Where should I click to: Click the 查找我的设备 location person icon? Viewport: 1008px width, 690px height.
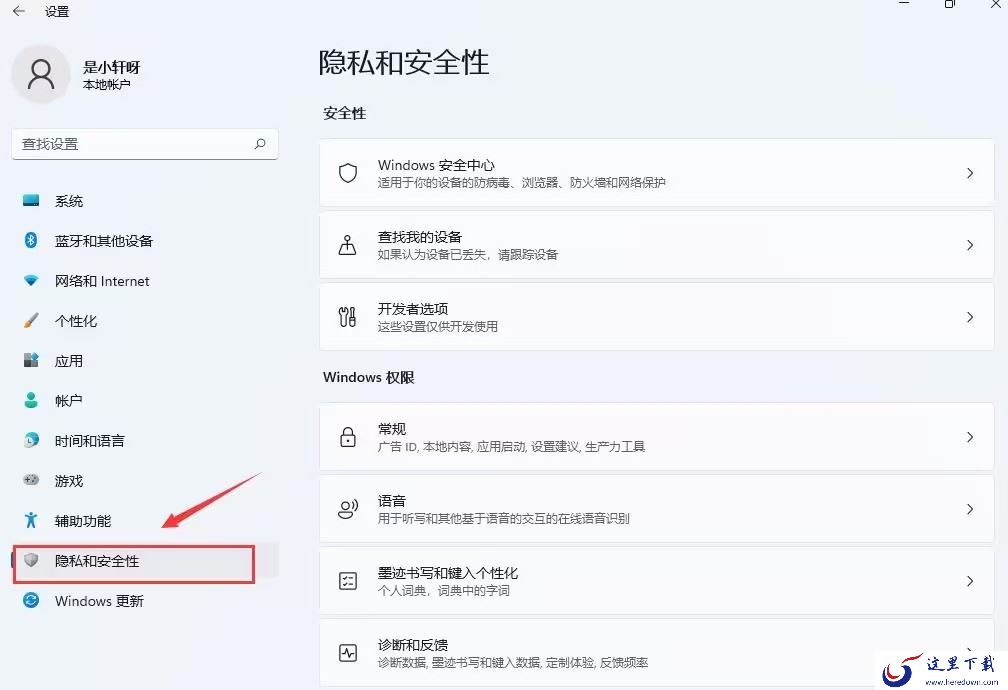pos(348,245)
